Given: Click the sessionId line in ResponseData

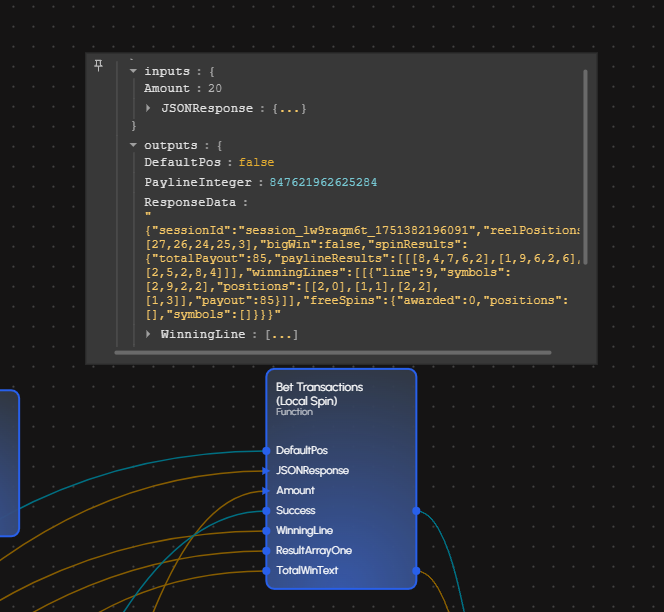Looking at the screenshot, I should 362,230.
